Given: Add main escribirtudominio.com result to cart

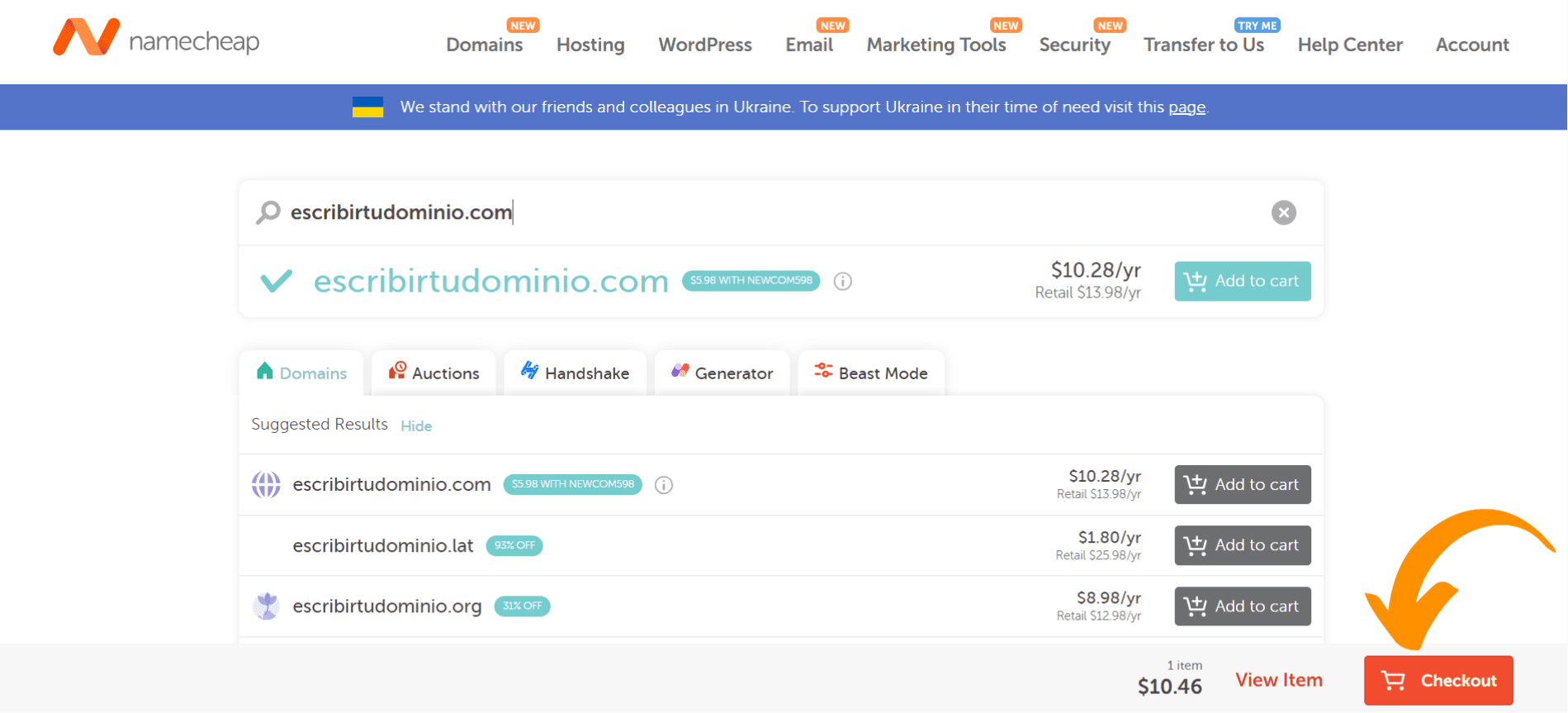Looking at the screenshot, I should 1243,281.
